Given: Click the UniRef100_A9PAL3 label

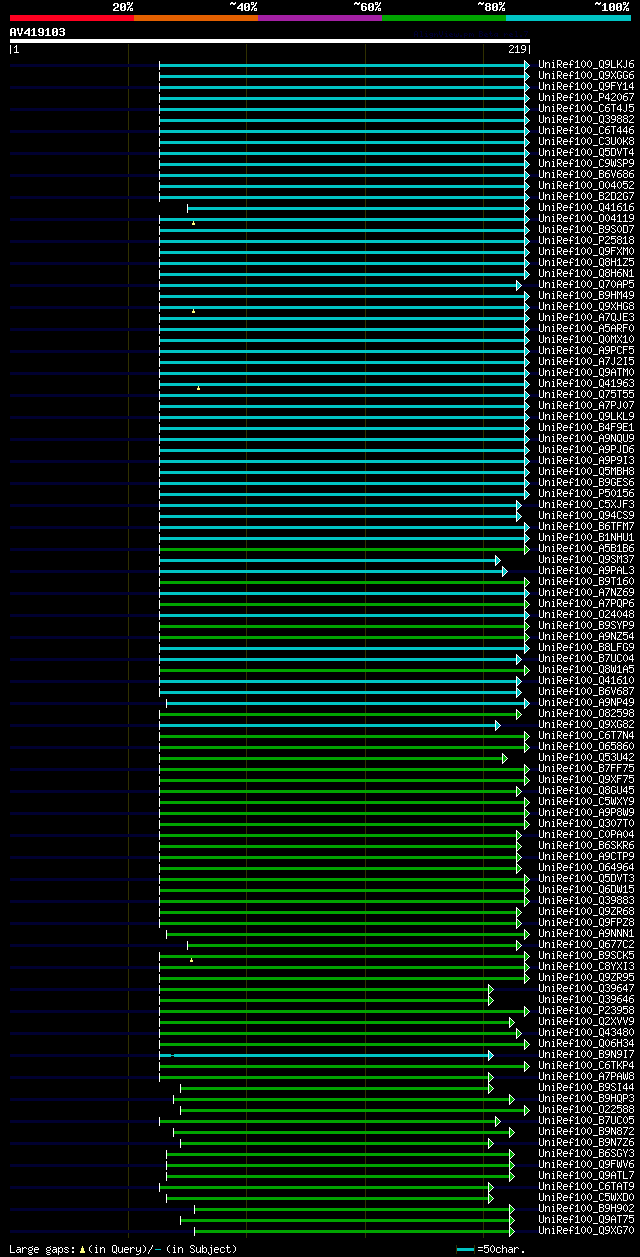Looking at the screenshot, I should [586, 570].
